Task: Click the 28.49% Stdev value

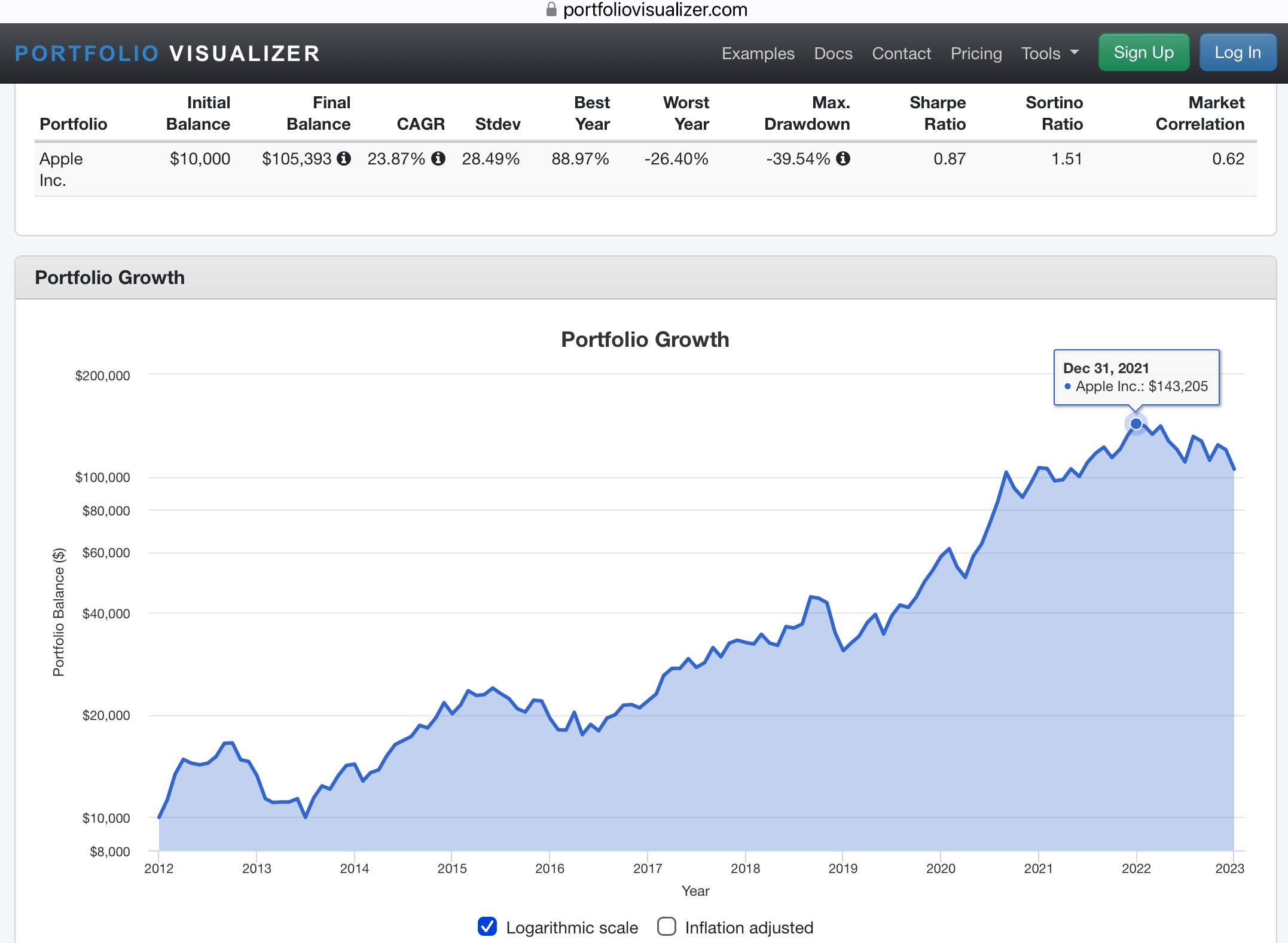Action: [490, 158]
